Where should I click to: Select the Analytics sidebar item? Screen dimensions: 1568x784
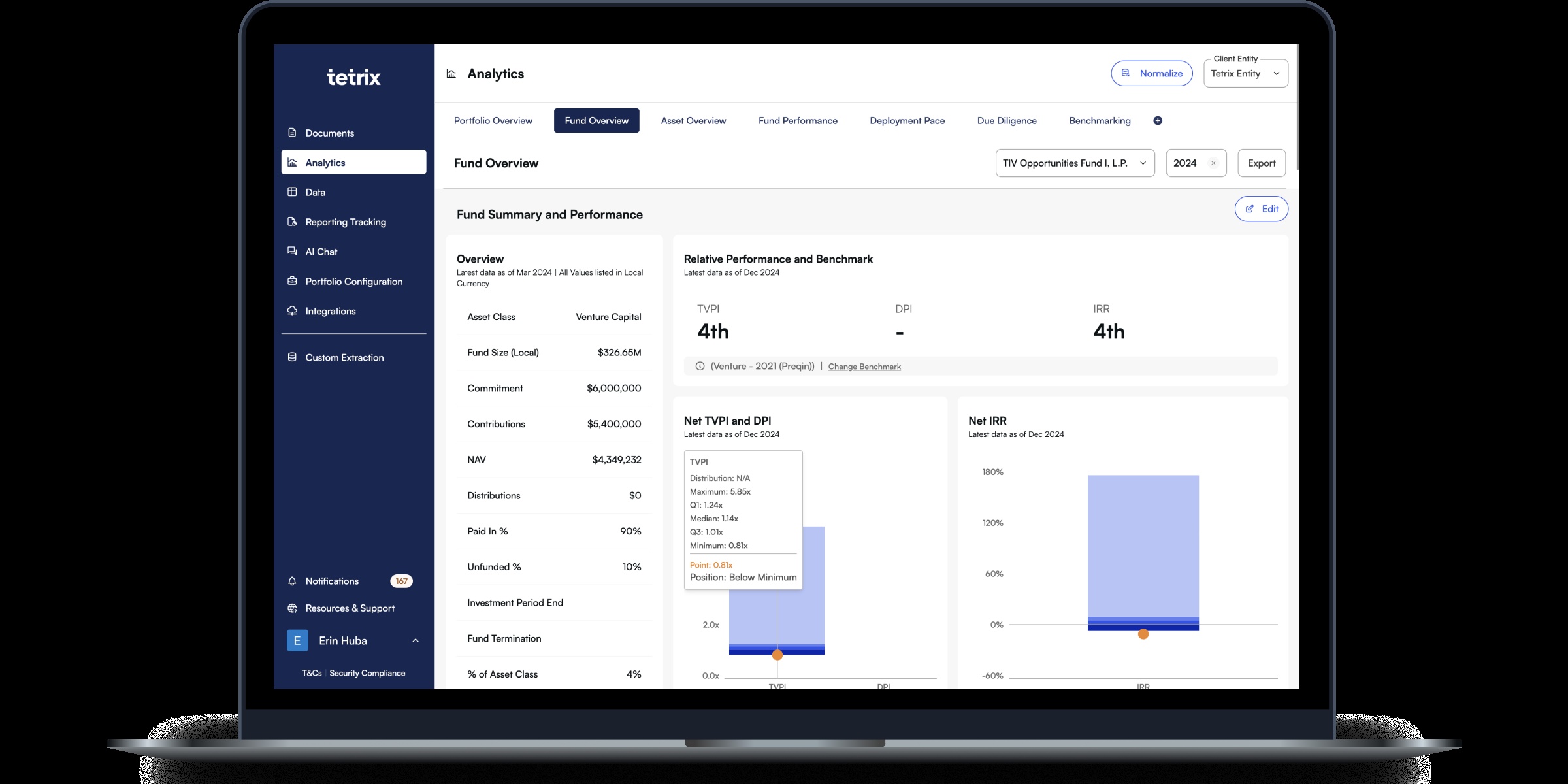coord(353,162)
